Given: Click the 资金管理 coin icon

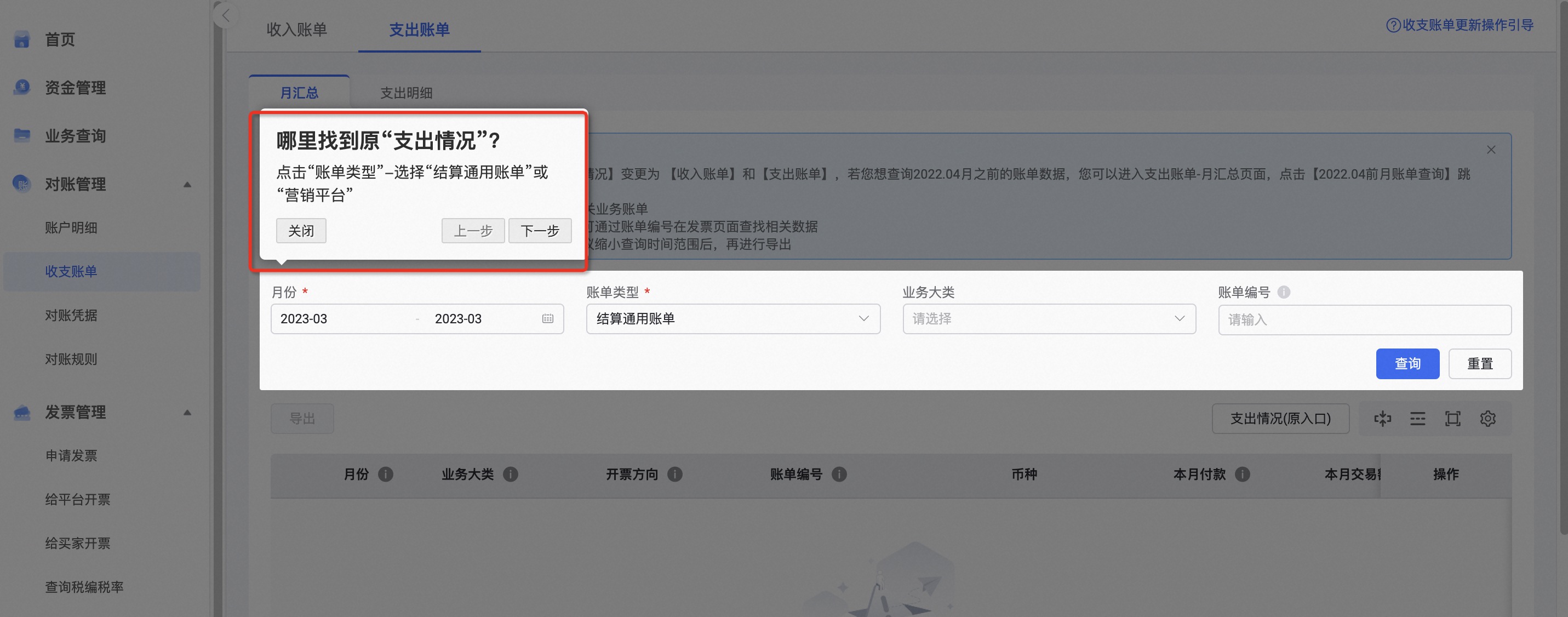Looking at the screenshot, I should pos(22,88).
